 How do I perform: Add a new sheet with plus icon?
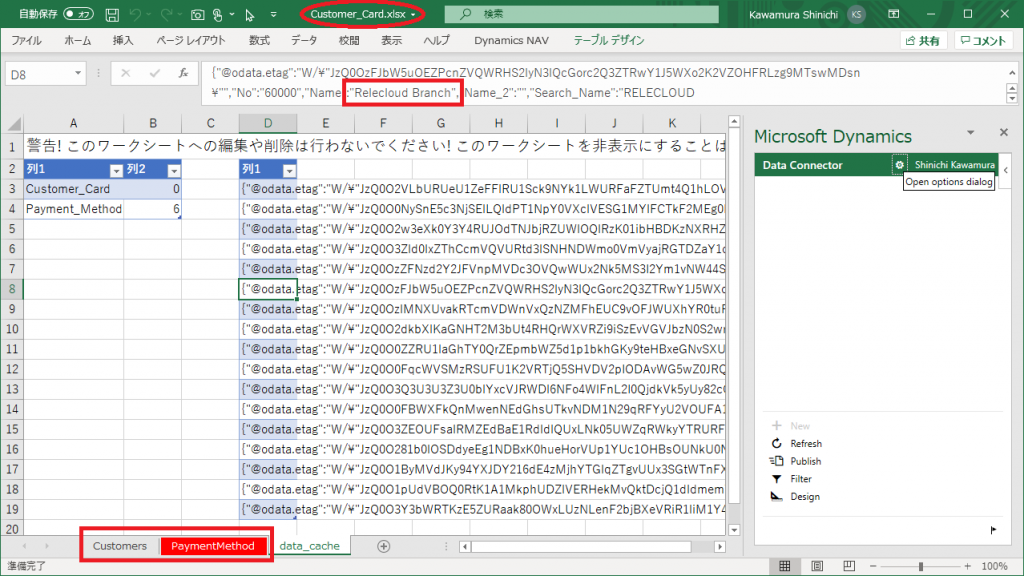[x=383, y=546]
